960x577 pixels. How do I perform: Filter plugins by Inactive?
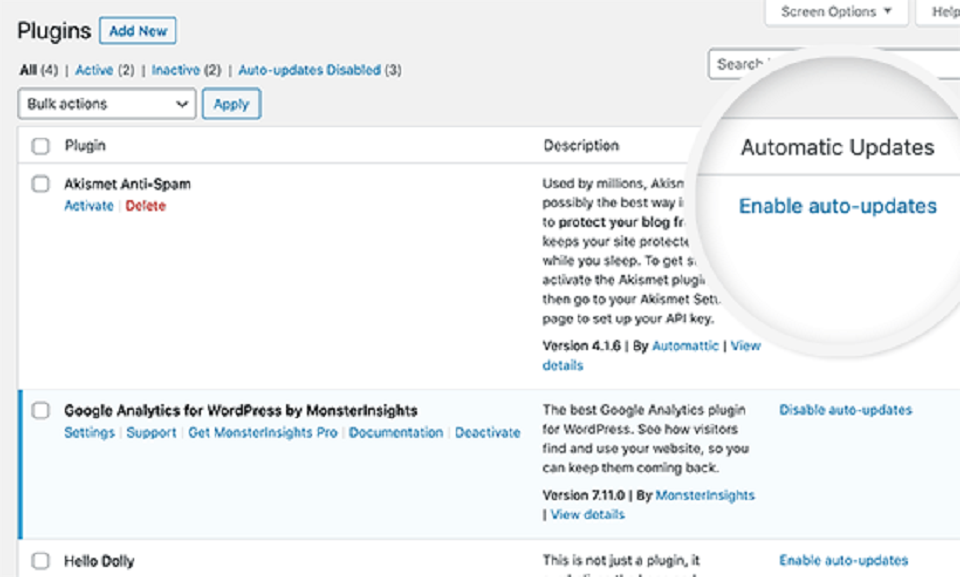click(176, 70)
